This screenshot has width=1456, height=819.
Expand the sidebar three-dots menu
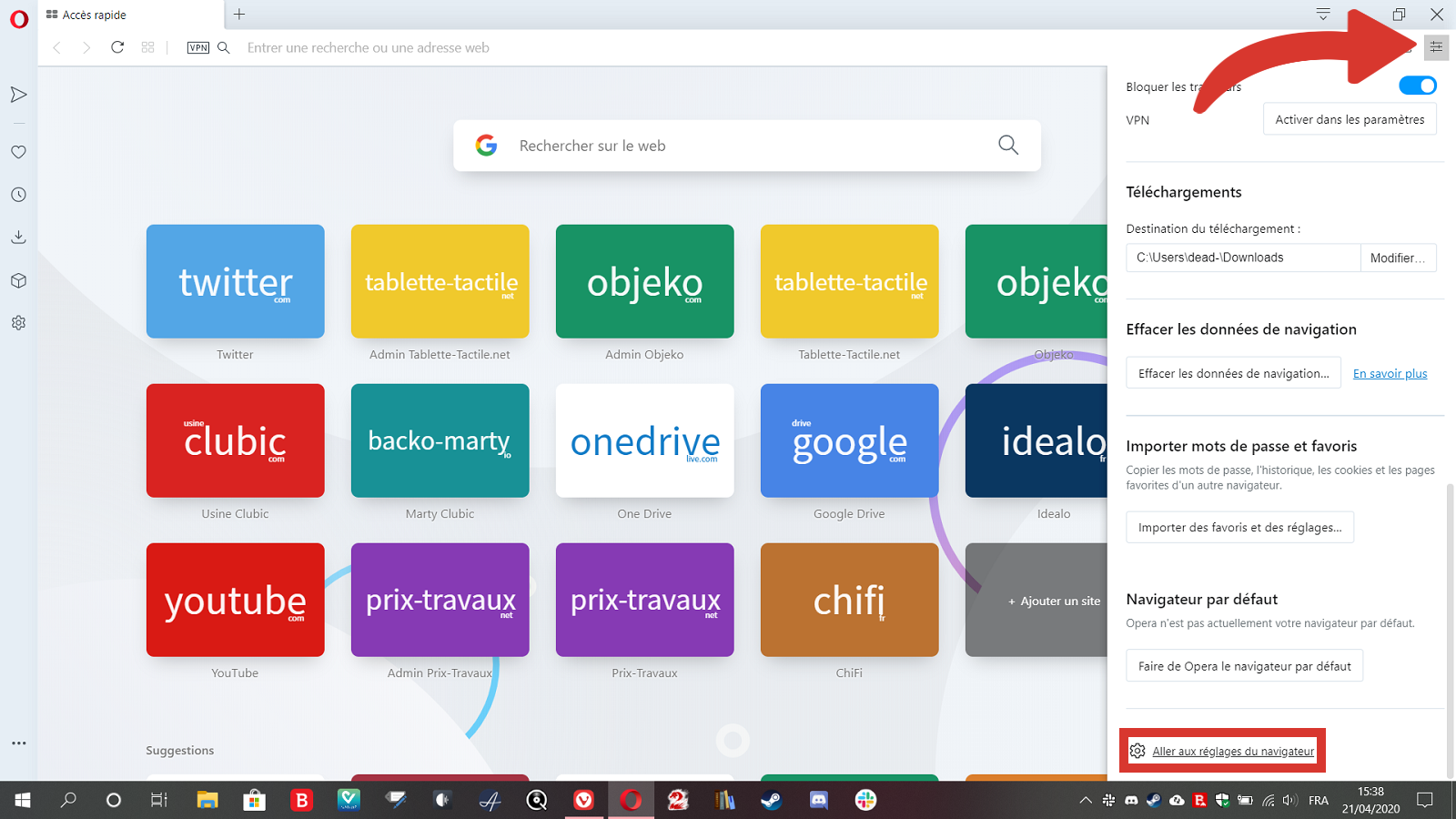point(18,743)
